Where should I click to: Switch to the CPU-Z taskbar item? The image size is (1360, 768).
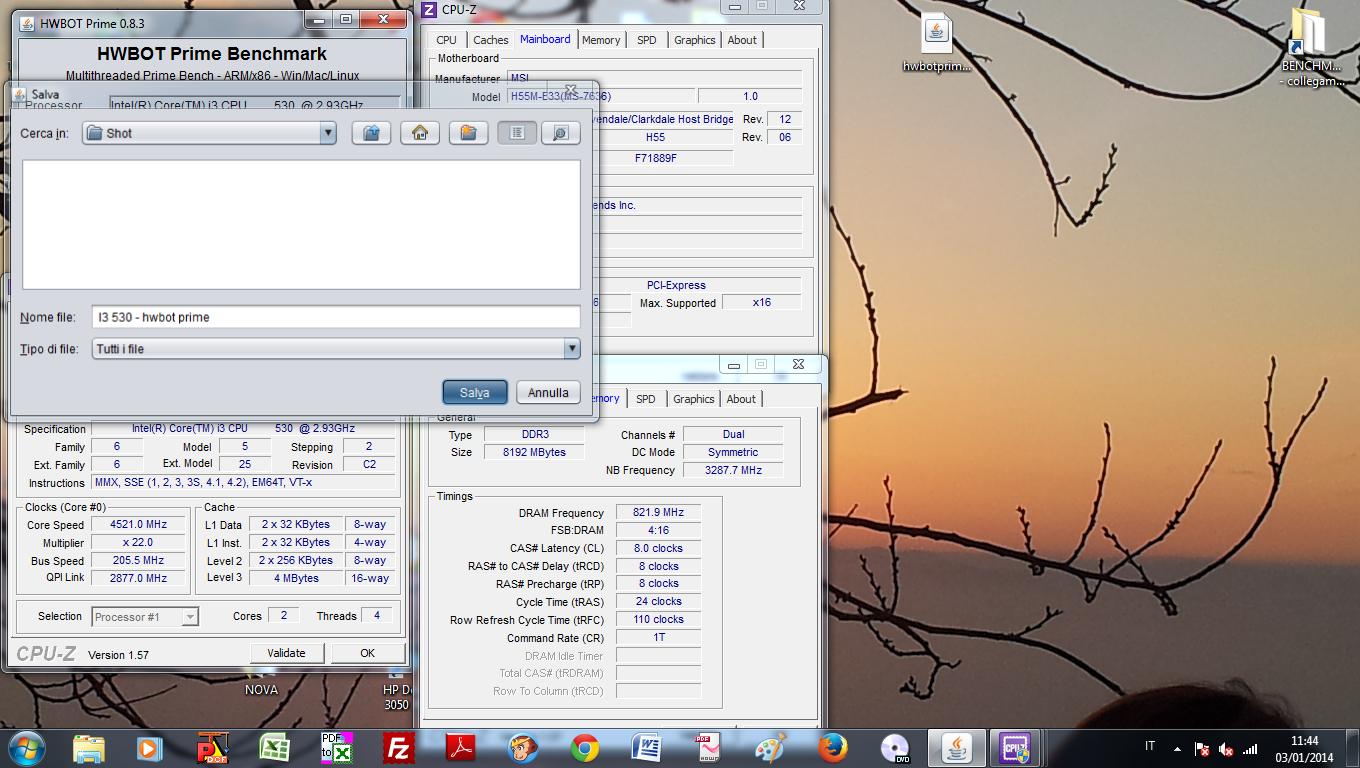[1017, 748]
